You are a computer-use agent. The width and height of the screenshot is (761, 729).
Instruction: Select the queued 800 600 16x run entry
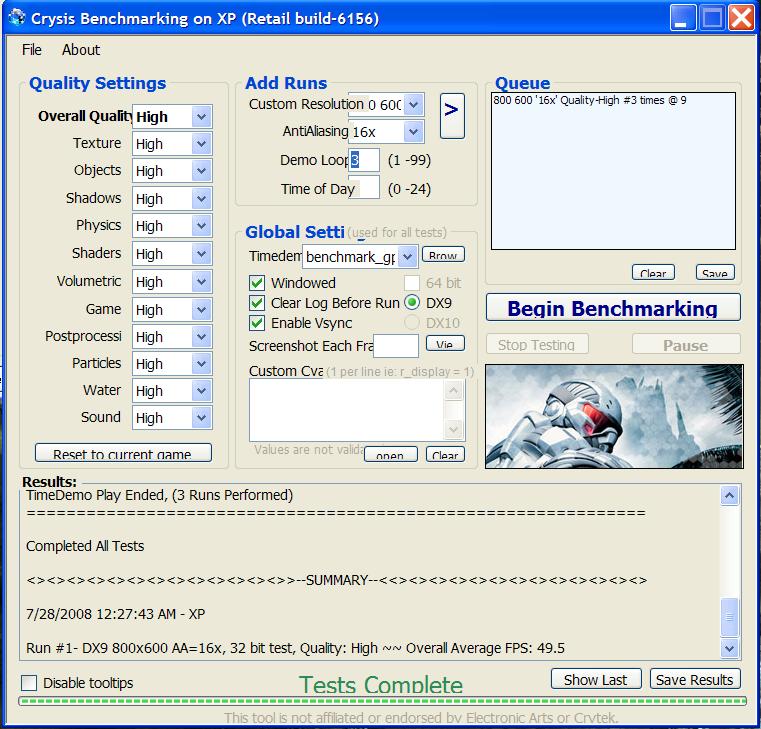(x=590, y=100)
